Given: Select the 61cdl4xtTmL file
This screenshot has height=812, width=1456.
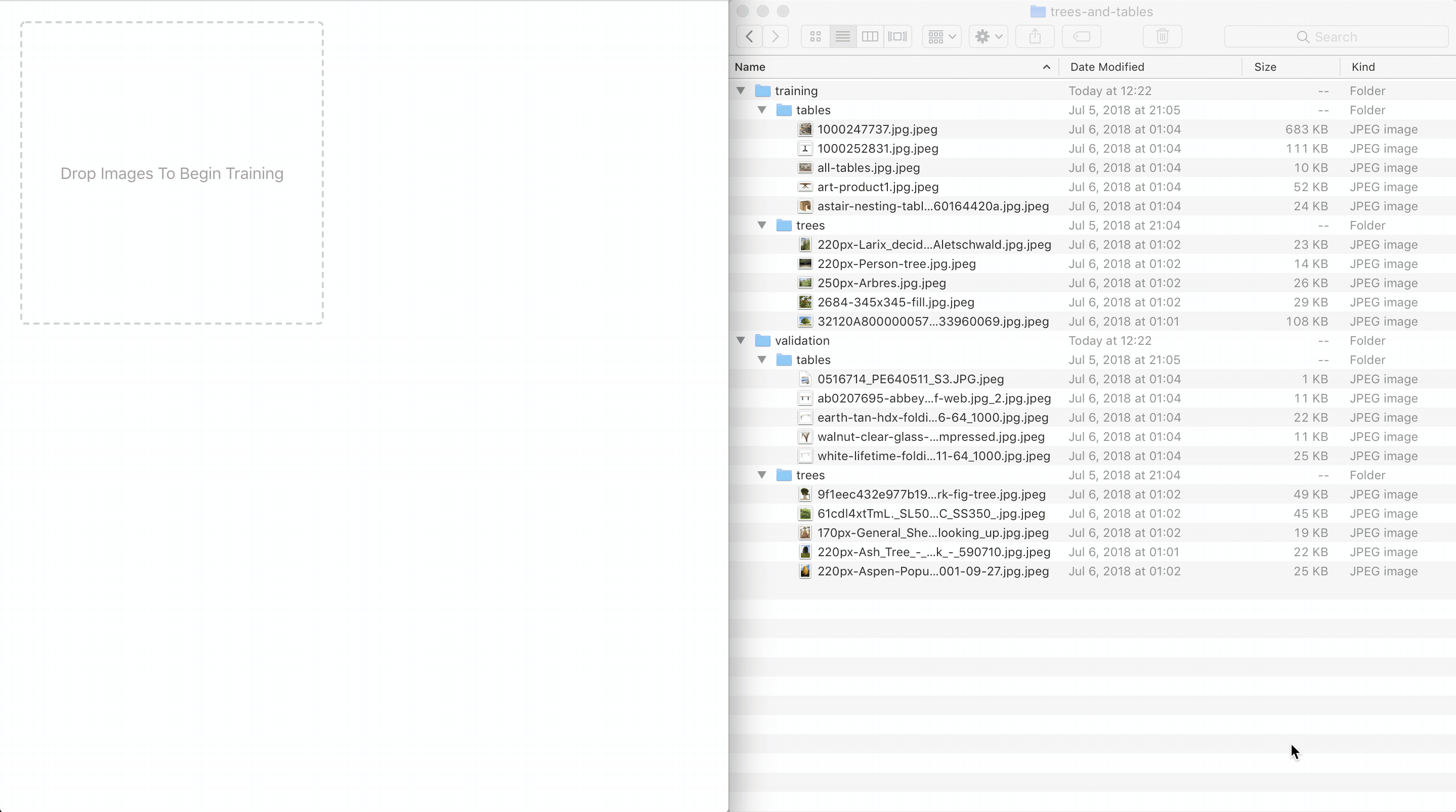Looking at the screenshot, I should point(931,514).
